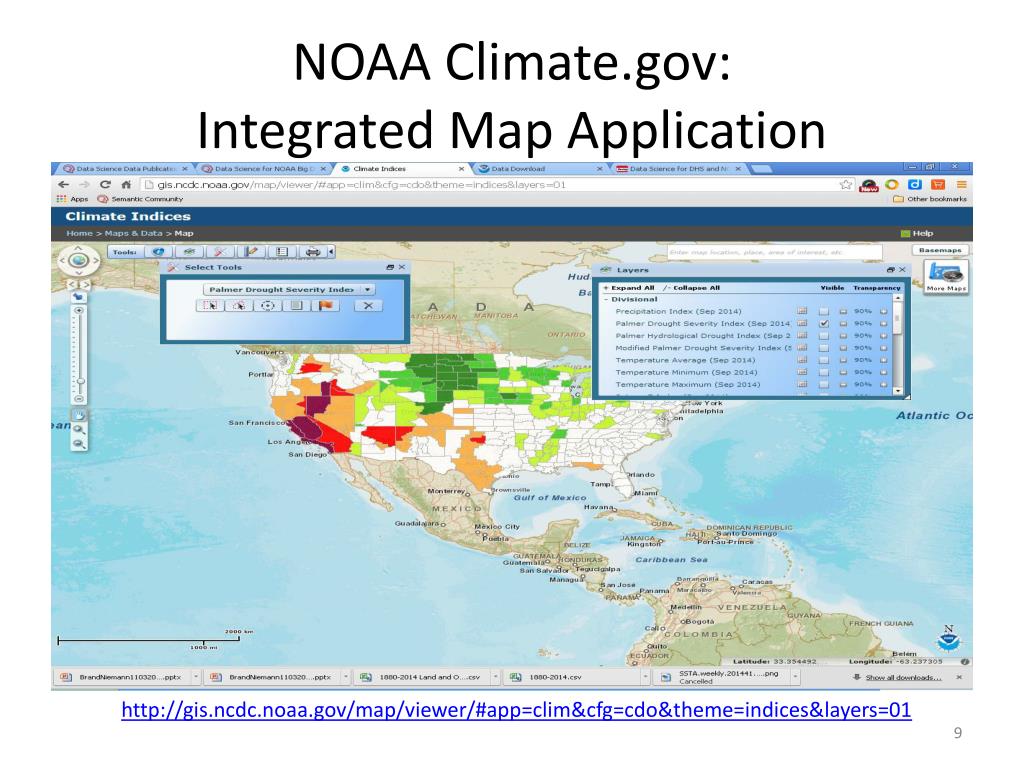1024x768 pixels.
Task: Collapse the Divisional layer group
Action: point(606,299)
